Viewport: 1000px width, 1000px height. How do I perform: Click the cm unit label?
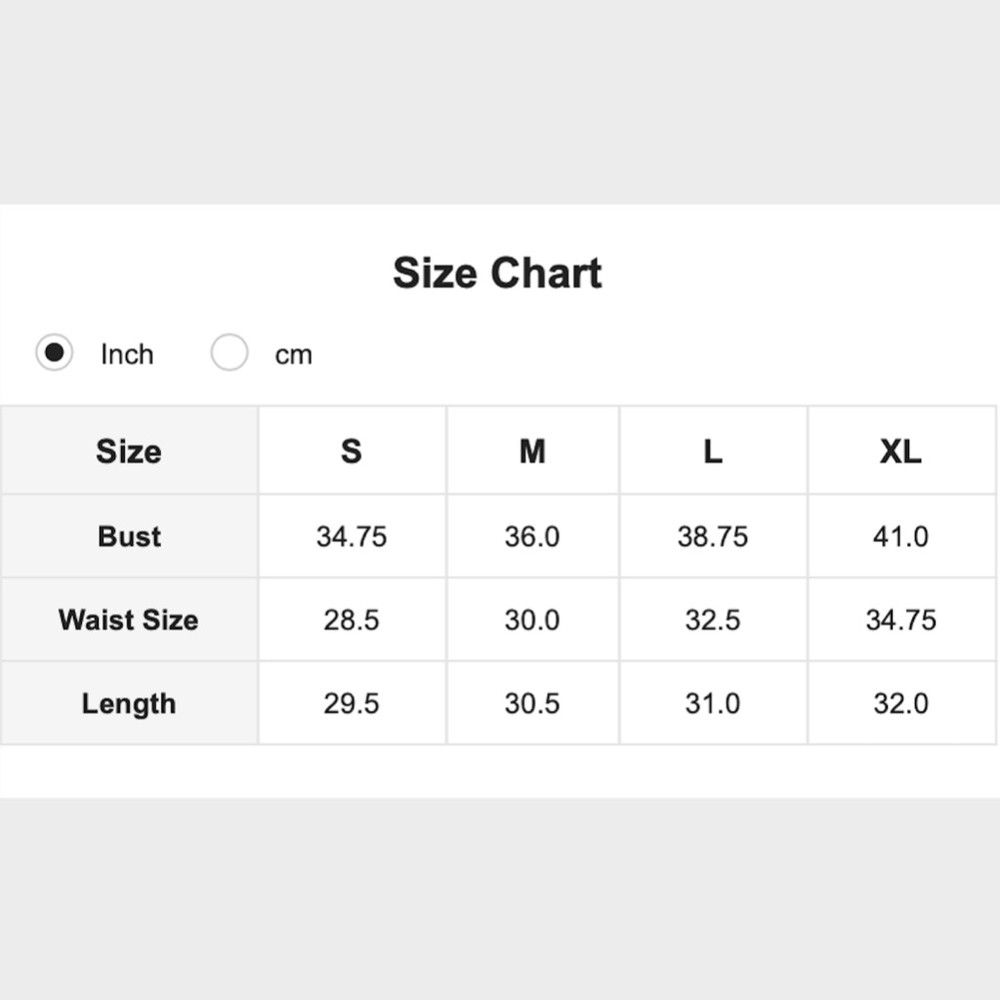point(293,355)
